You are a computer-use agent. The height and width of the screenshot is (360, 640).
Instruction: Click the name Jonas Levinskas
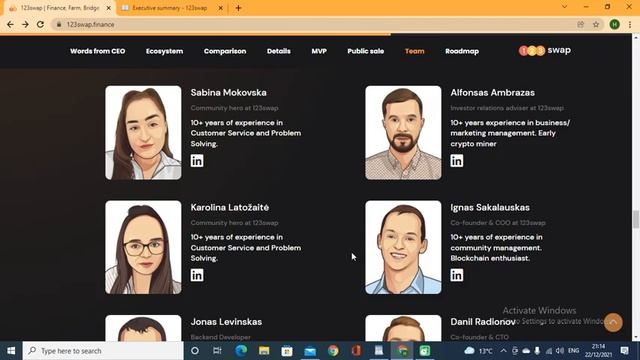(226, 322)
